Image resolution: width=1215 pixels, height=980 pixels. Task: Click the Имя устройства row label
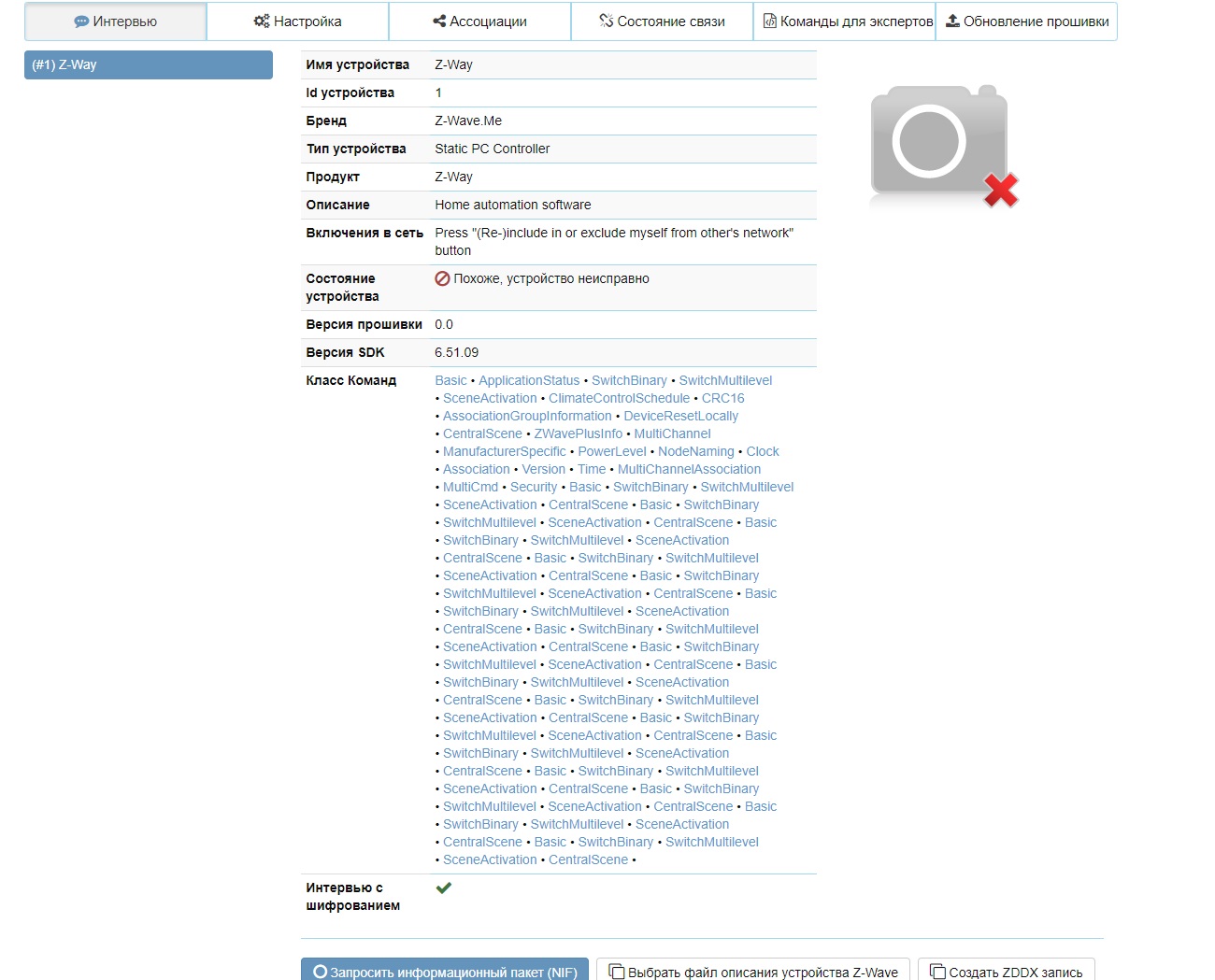(x=358, y=64)
